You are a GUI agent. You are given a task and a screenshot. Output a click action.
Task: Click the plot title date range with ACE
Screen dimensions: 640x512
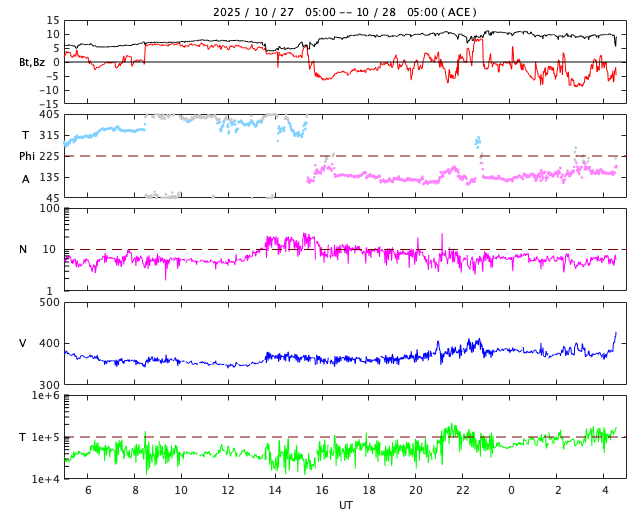click(x=344, y=12)
